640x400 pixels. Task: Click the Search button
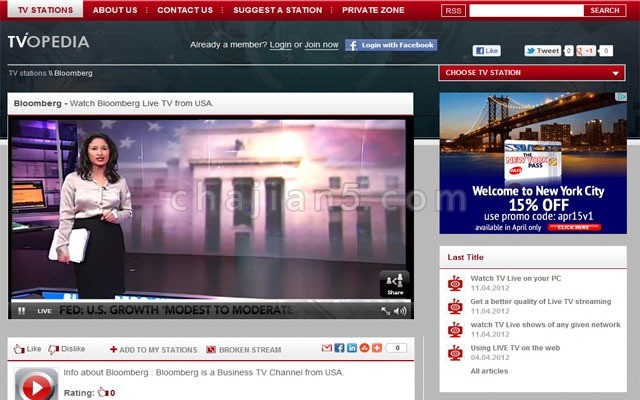pyautogui.click(x=604, y=10)
